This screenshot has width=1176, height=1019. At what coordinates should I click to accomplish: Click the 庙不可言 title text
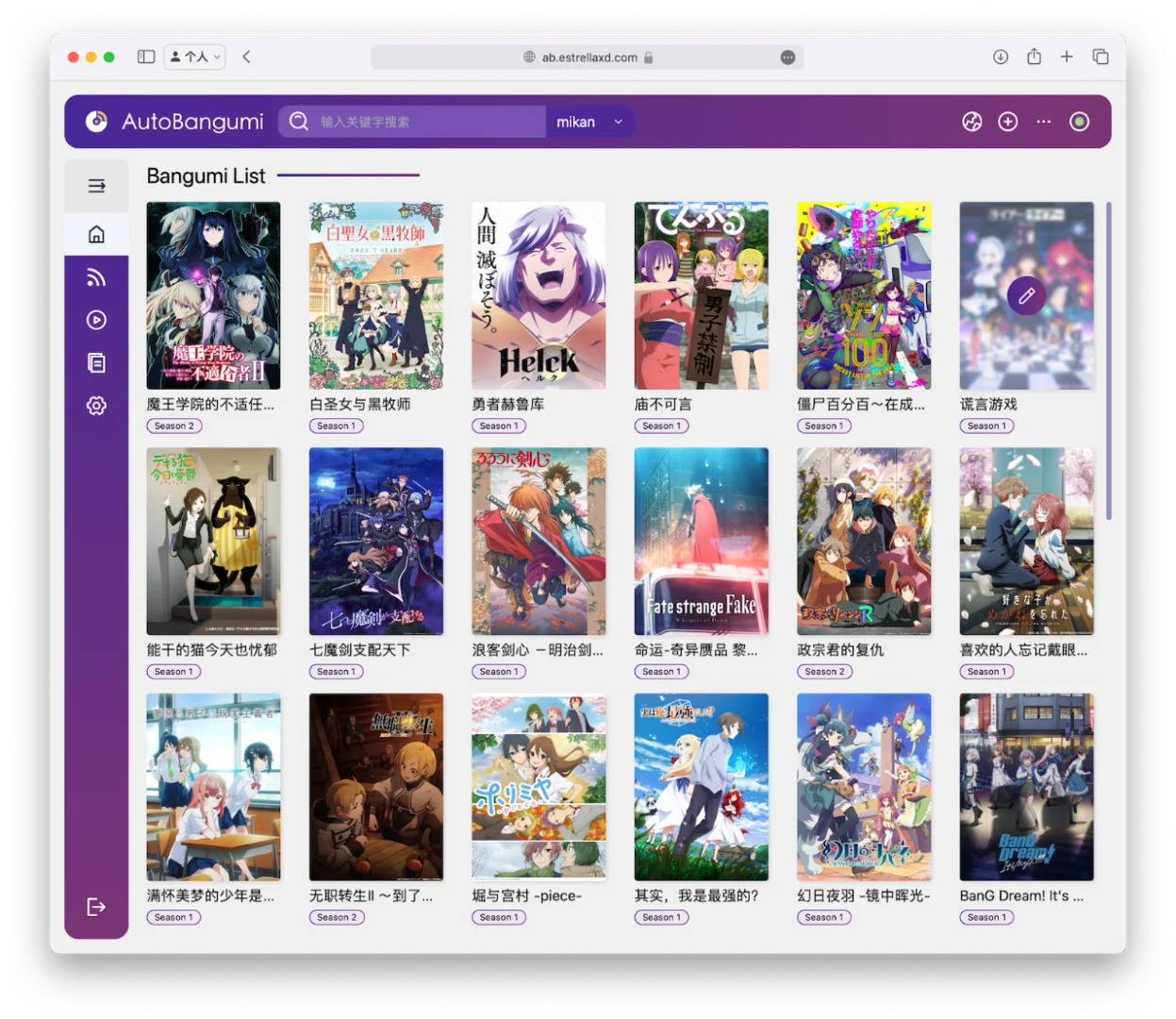pyautogui.click(x=663, y=404)
